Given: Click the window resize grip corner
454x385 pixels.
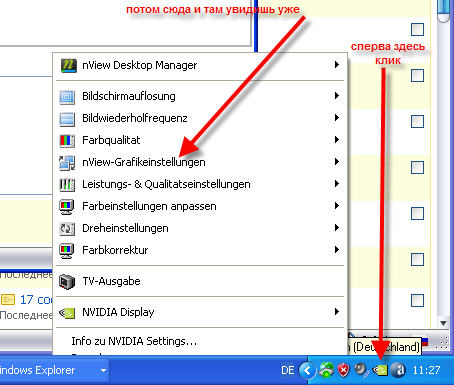Looking at the screenshot, I should pyautogui.click(x=443, y=344).
